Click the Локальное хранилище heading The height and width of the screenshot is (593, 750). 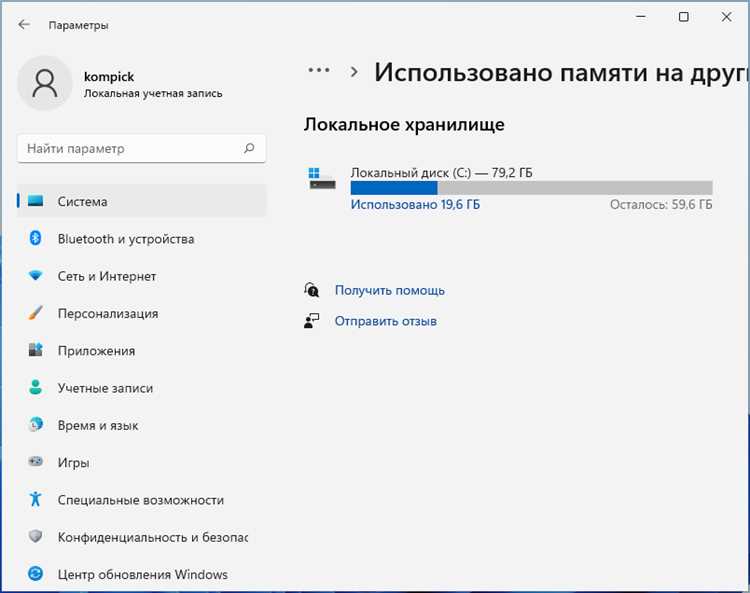(404, 124)
